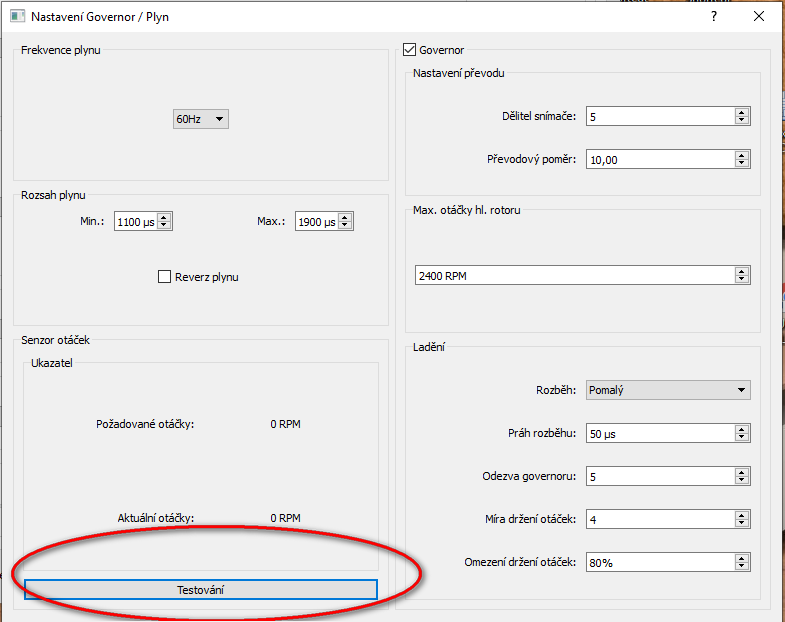Decrease the Převodový poměr value with down arrow
Screen dimensions: 785x622
click(x=741, y=164)
